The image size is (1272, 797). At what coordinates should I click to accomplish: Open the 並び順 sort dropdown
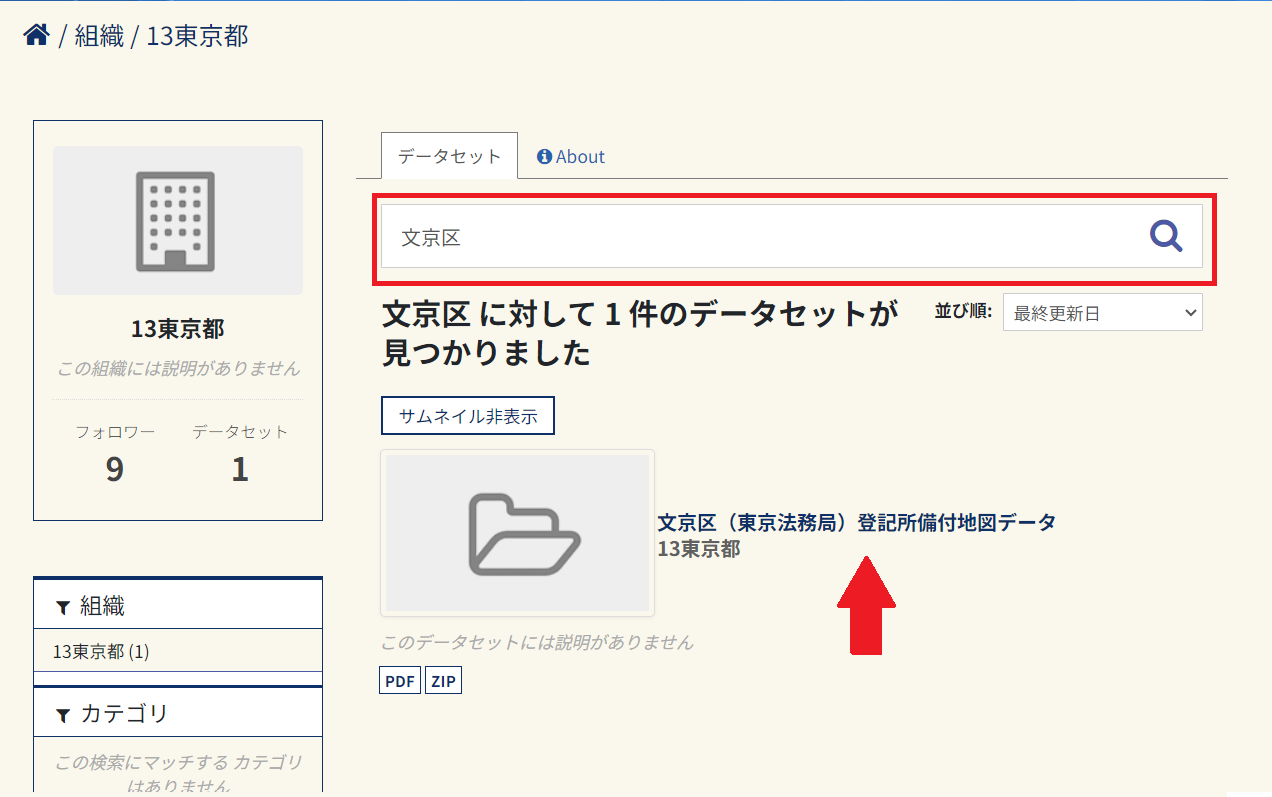[1102, 313]
